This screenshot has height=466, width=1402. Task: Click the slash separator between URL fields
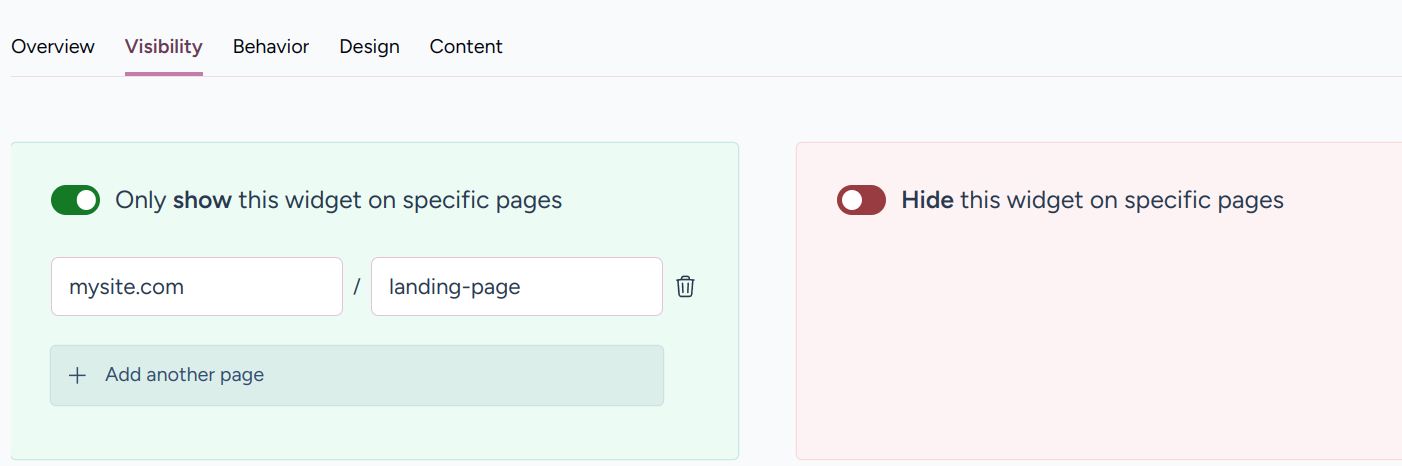coord(357,288)
